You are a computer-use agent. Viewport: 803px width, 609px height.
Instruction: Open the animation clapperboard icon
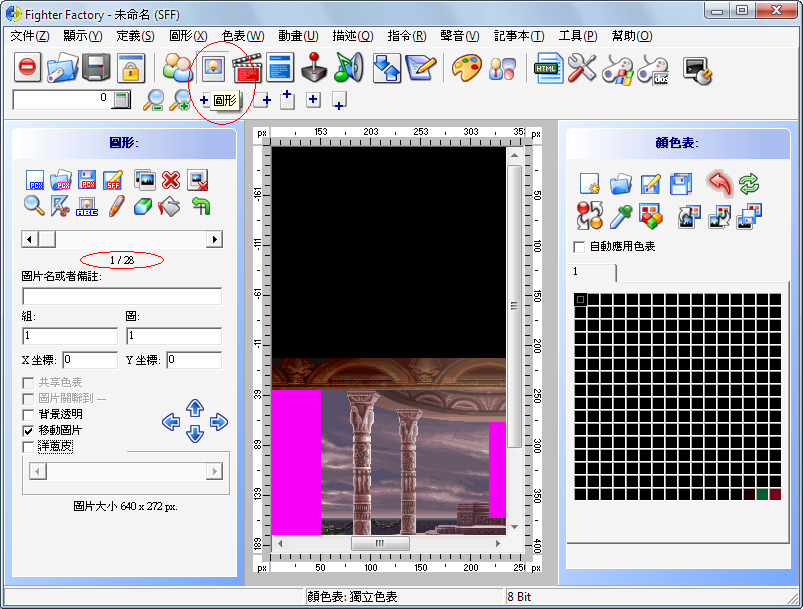tap(247, 68)
